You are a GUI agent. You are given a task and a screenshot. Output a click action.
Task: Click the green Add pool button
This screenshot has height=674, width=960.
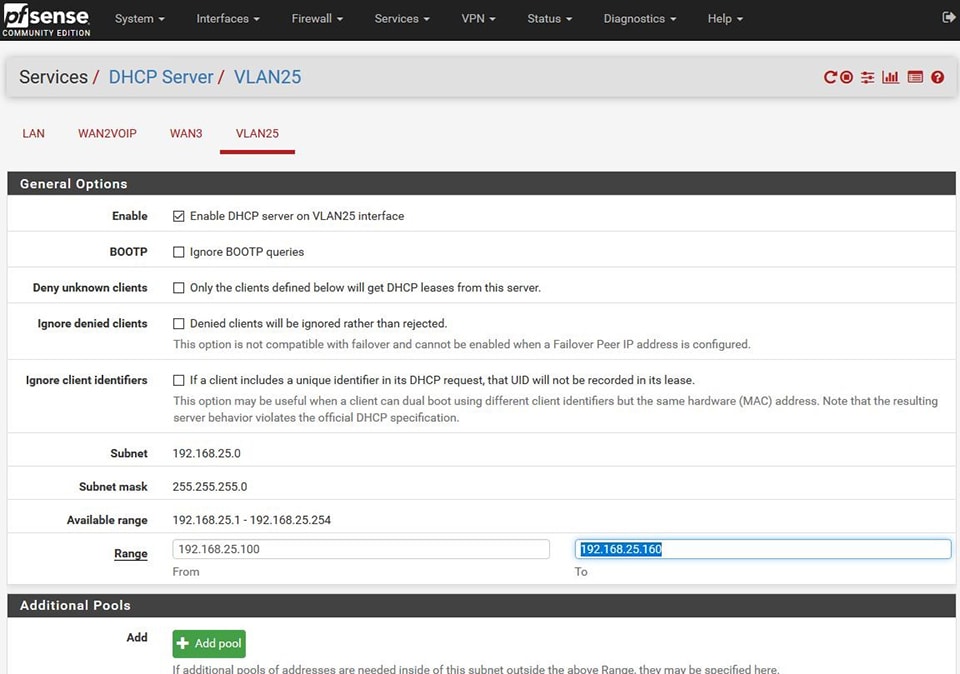209,643
